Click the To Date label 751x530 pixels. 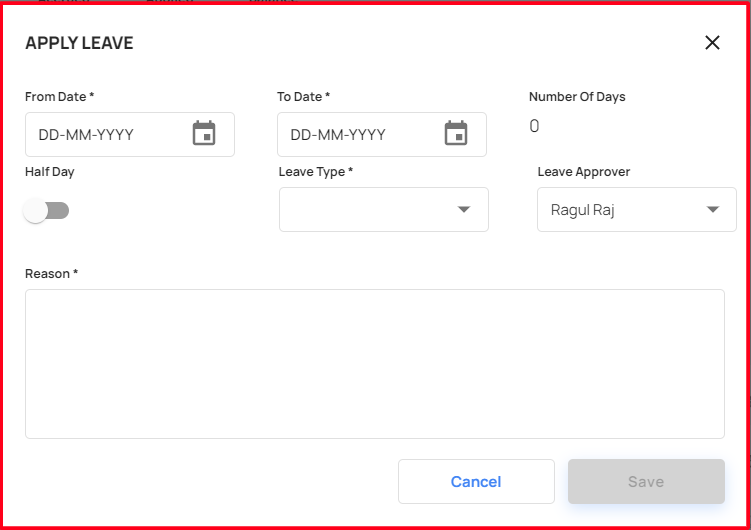coord(303,97)
